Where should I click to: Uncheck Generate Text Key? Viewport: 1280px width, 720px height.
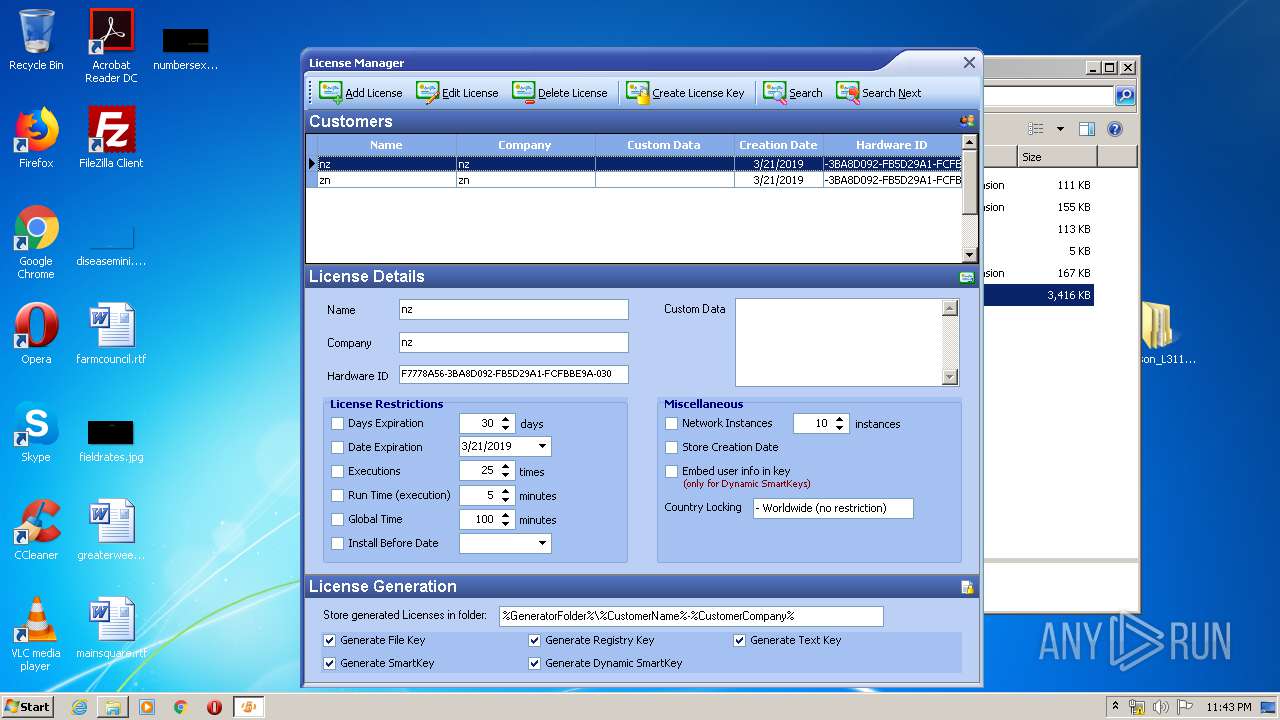[x=740, y=641]
